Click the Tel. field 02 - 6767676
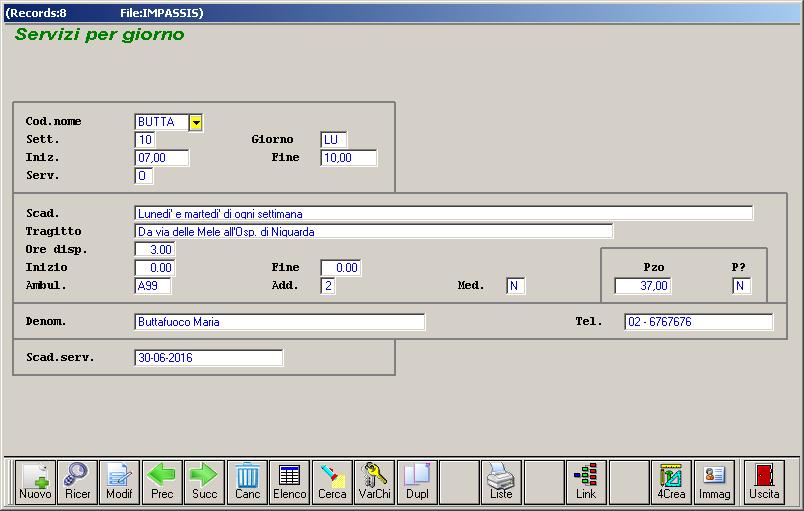 (x=699, y=322)
